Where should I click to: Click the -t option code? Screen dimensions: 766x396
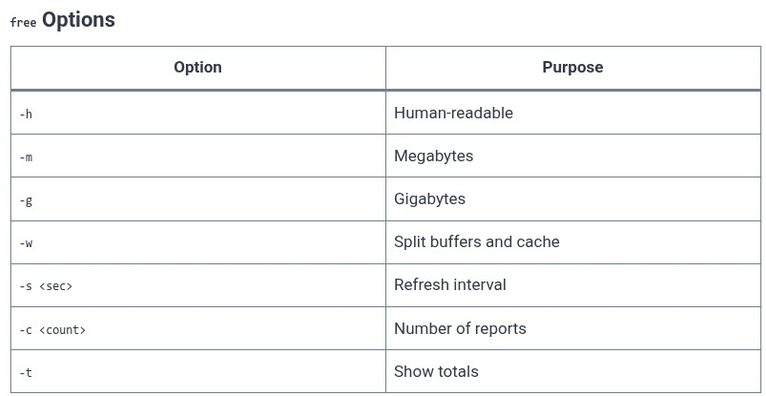[x=26, y=373]
